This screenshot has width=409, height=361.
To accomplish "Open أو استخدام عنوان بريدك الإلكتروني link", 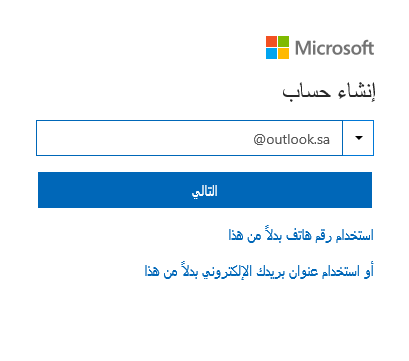I will [259, 271].
